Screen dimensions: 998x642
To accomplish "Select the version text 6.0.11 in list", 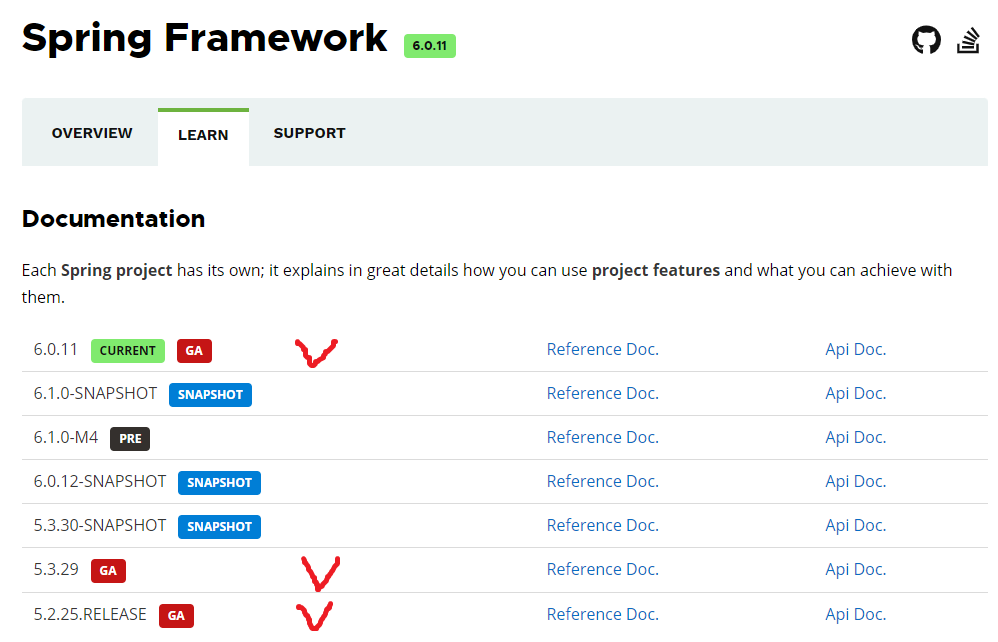I will 55,349.
